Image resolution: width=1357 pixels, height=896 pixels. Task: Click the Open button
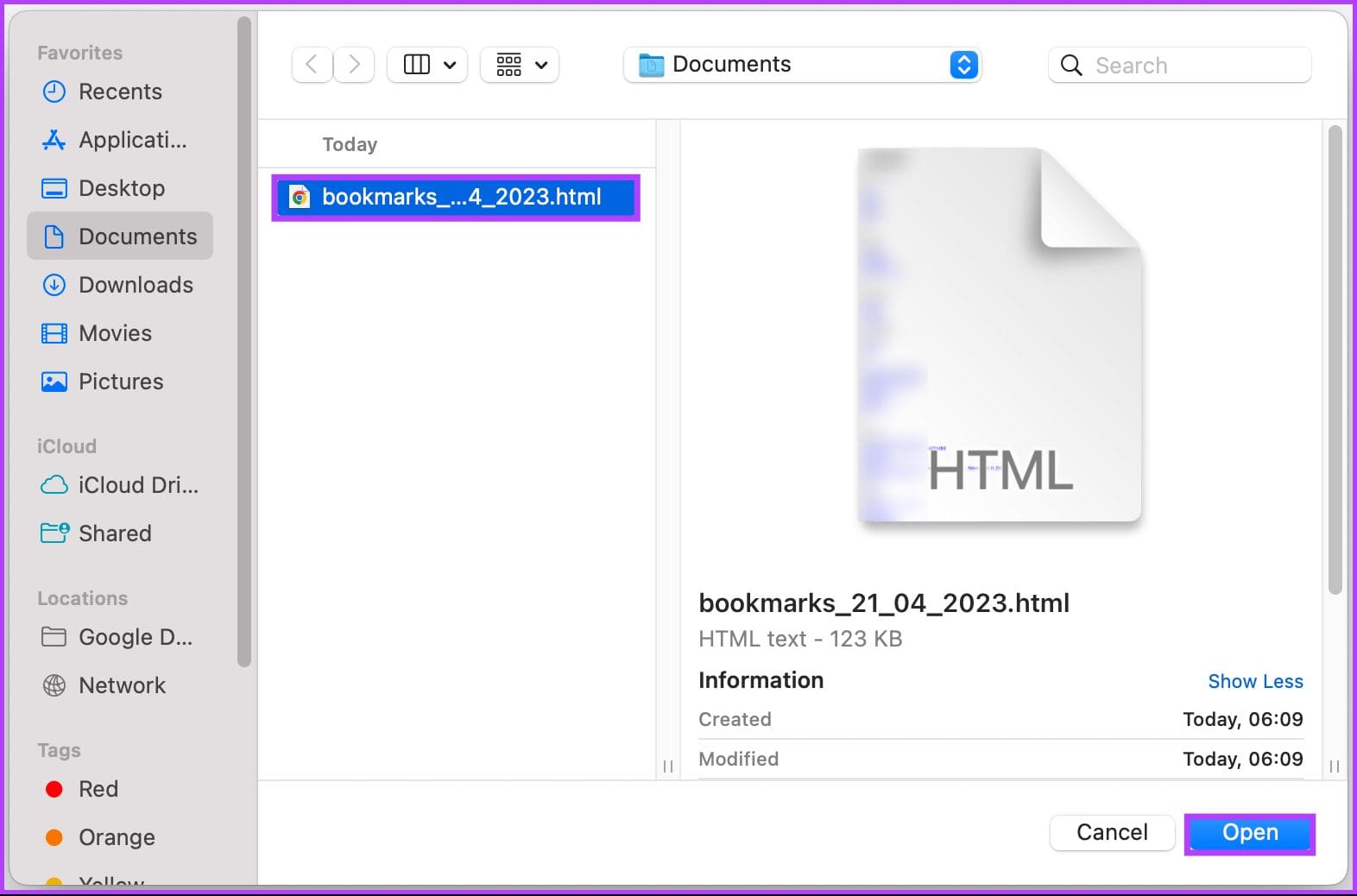click(1250, 833)
